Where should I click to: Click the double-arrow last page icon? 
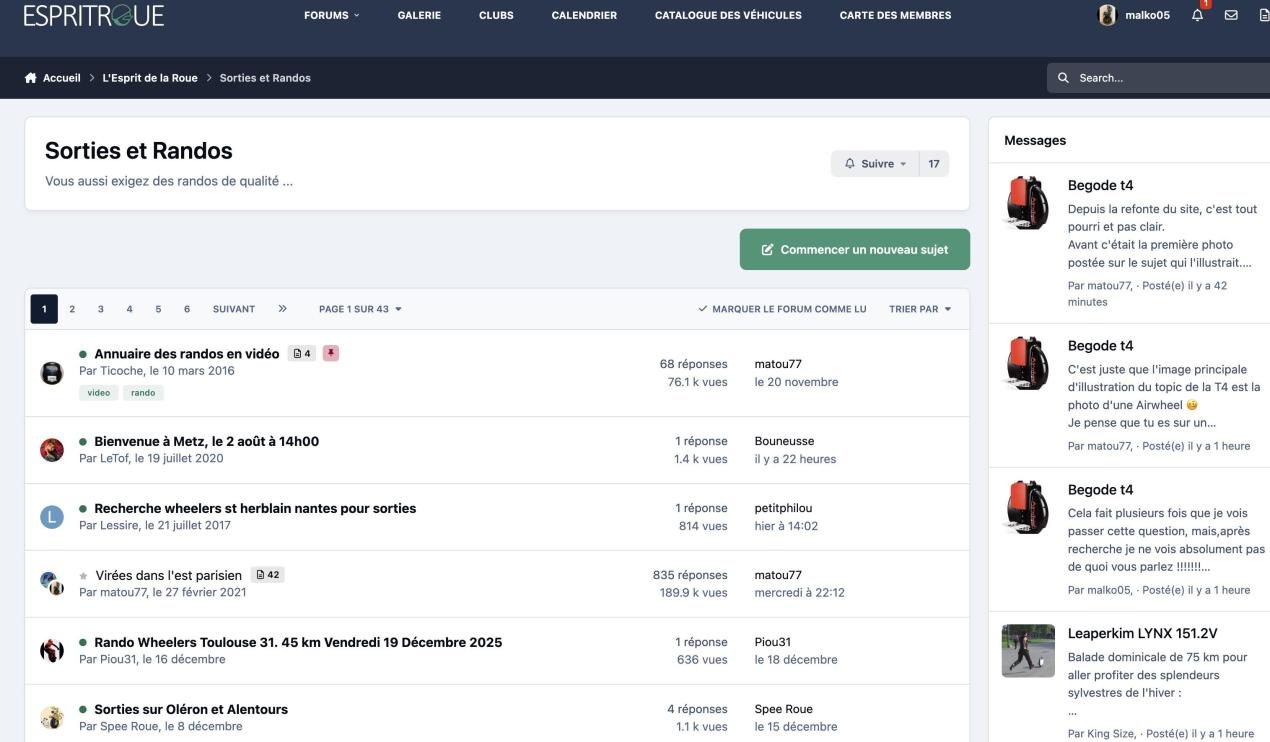coord(283,309)
